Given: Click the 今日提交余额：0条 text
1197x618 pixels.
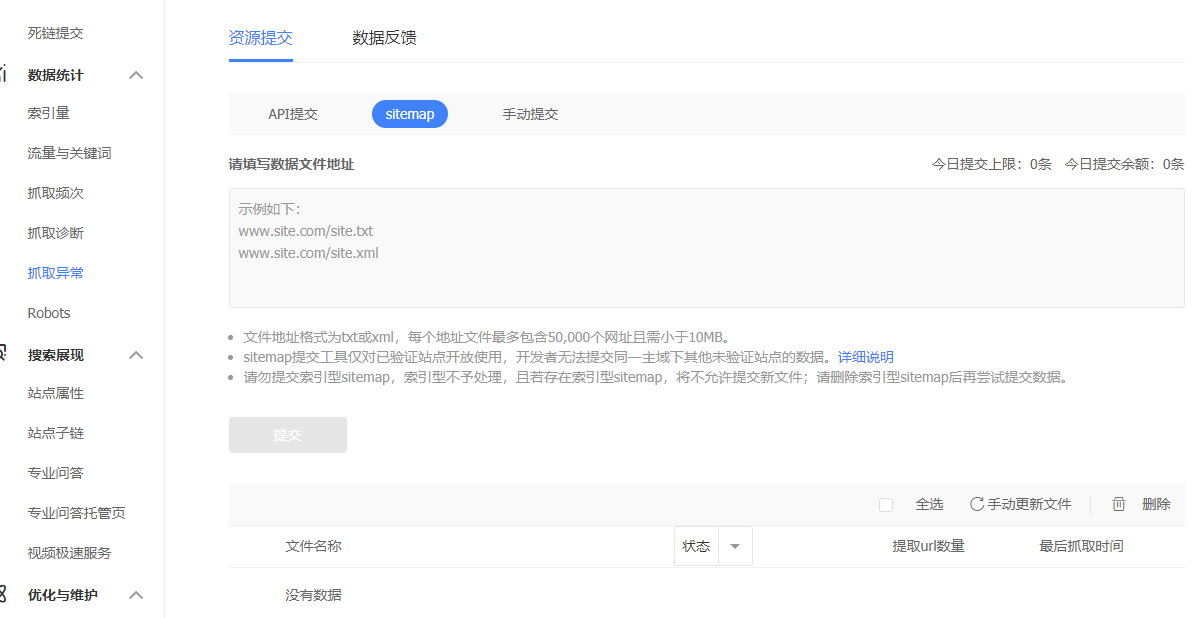Looking at the screenshot, I should click(x=1124, y=164).
